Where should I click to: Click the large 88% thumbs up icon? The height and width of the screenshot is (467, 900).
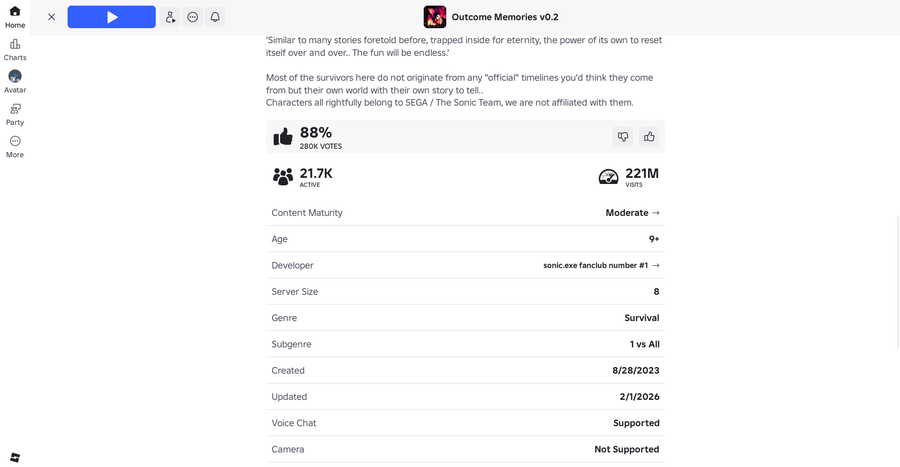click(x=283, y=137)
